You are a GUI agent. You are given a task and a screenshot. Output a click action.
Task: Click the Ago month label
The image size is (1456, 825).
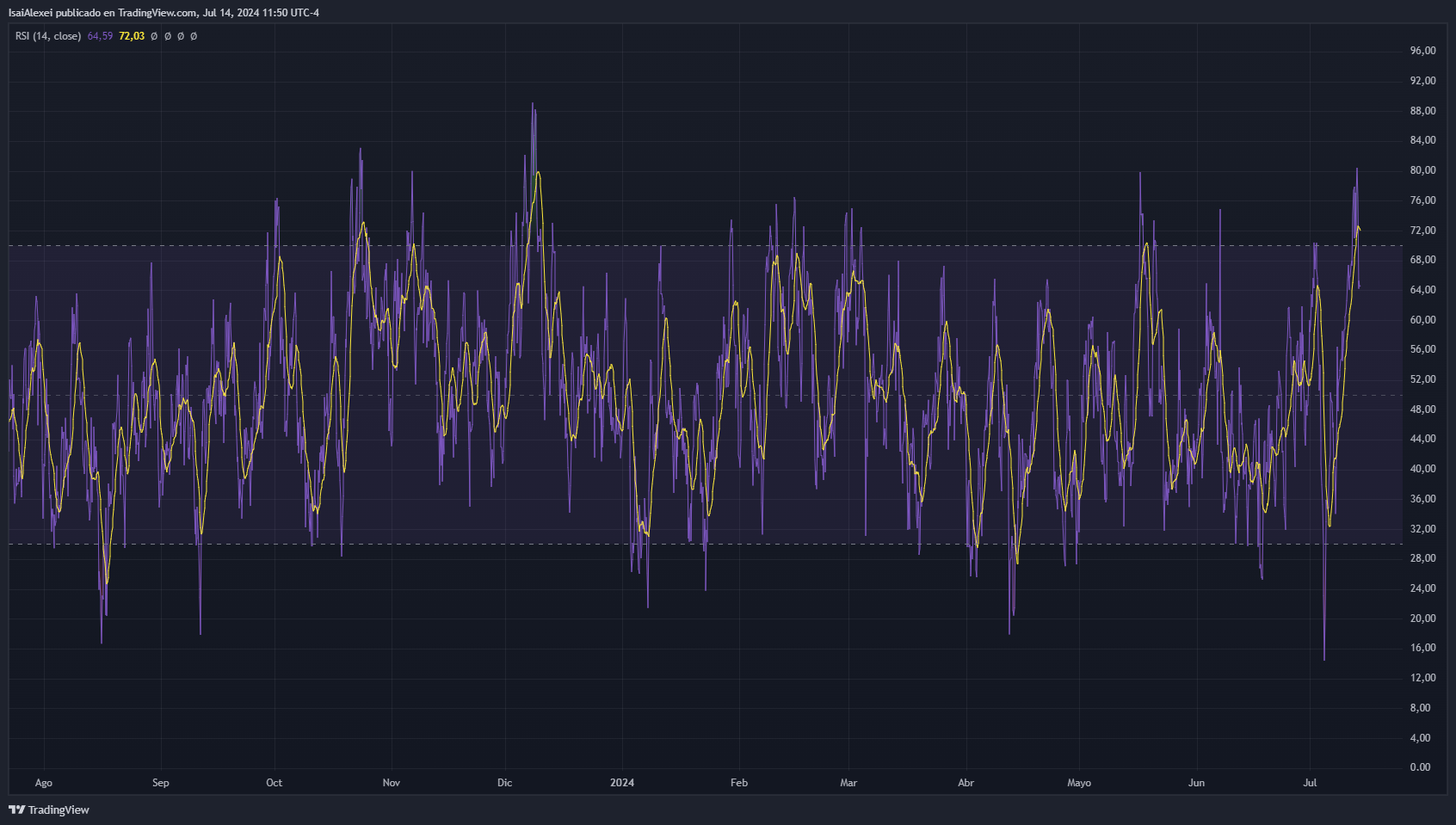click(x=44, y=783)
